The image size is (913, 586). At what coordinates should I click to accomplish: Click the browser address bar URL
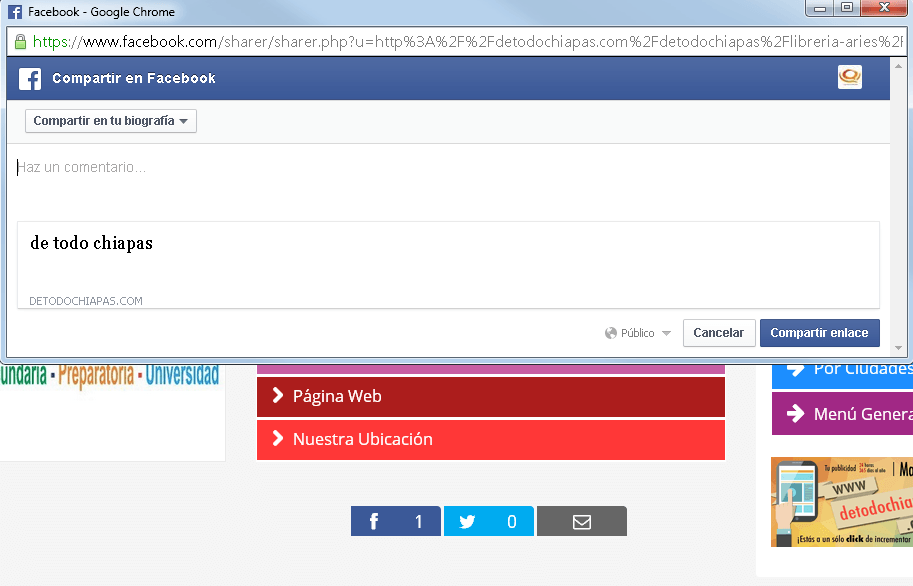coord(468,42)
